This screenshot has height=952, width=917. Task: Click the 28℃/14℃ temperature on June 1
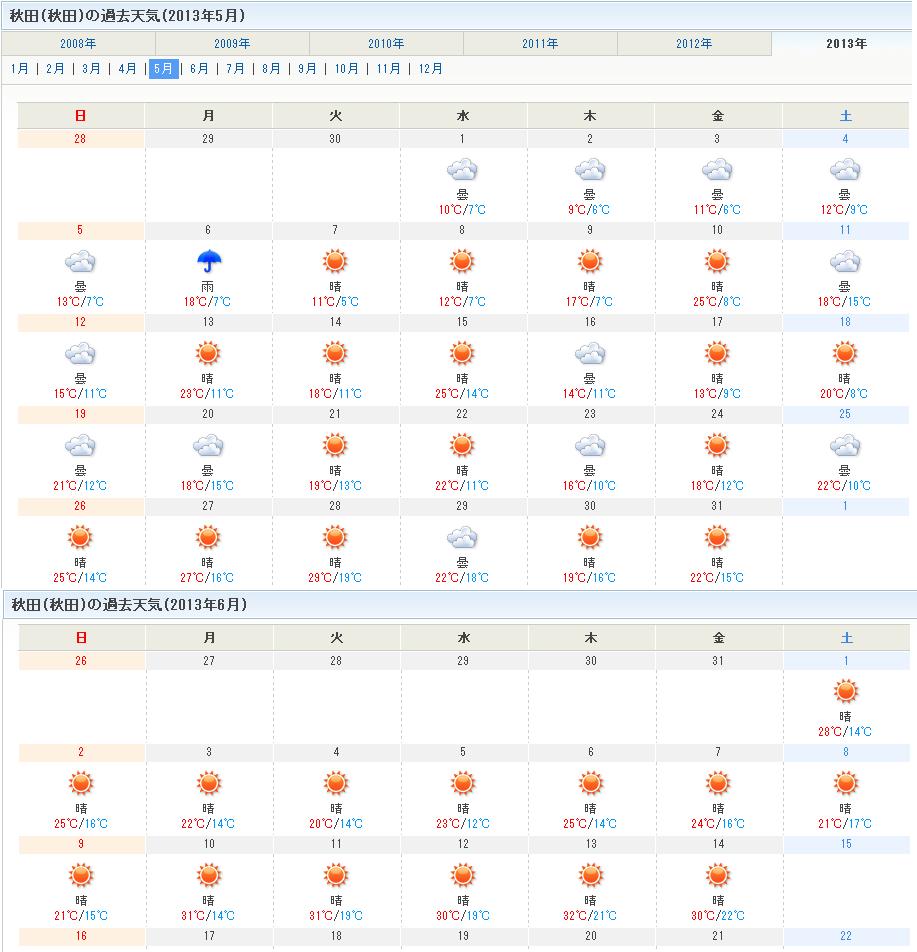[x=845, y=732]
